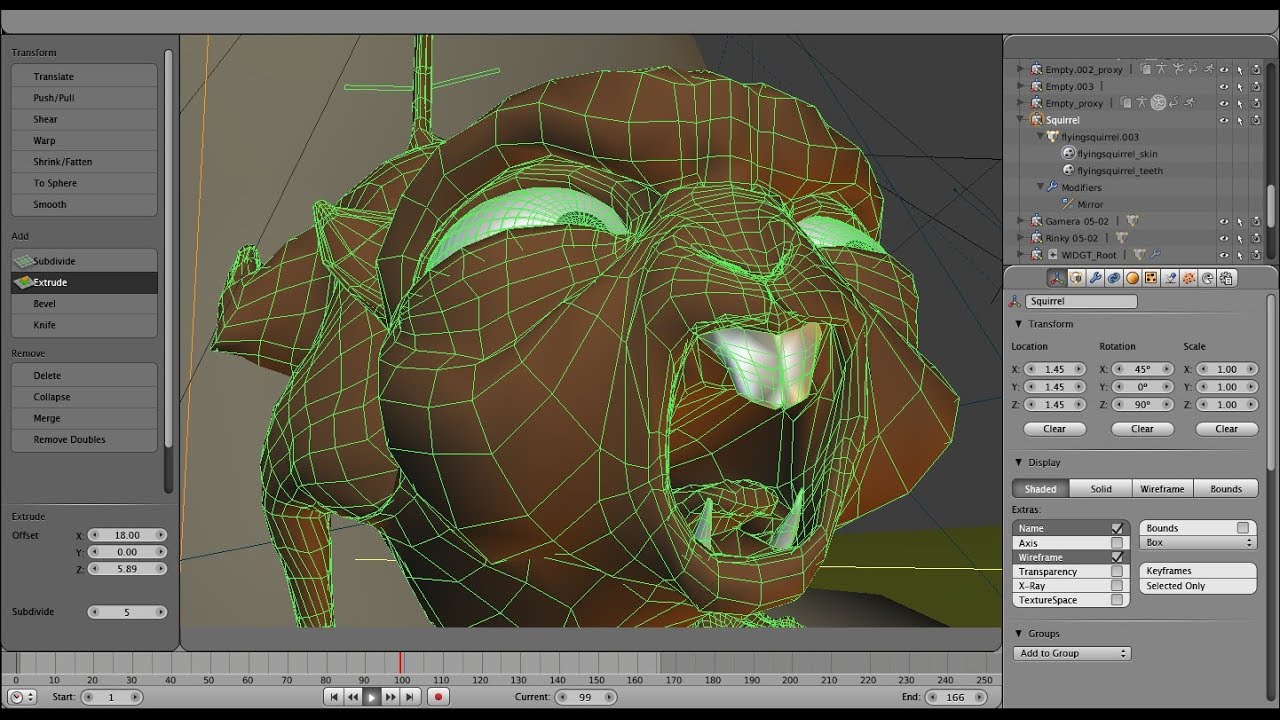The height and width of the screenshot is (720, 1280).
Task: Open the timeline editor type selector
Action: 22,697
